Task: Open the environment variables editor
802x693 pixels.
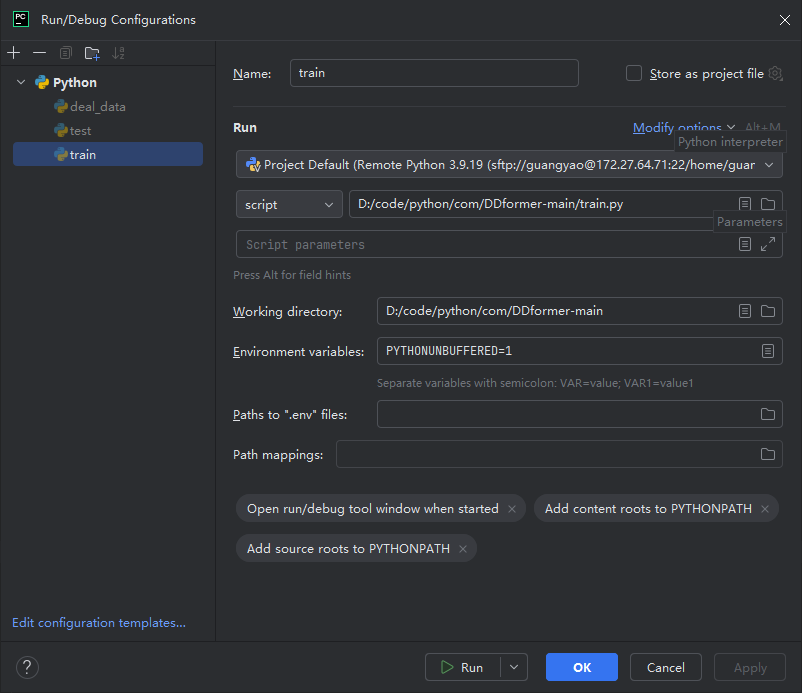Action: pos(767,350)
